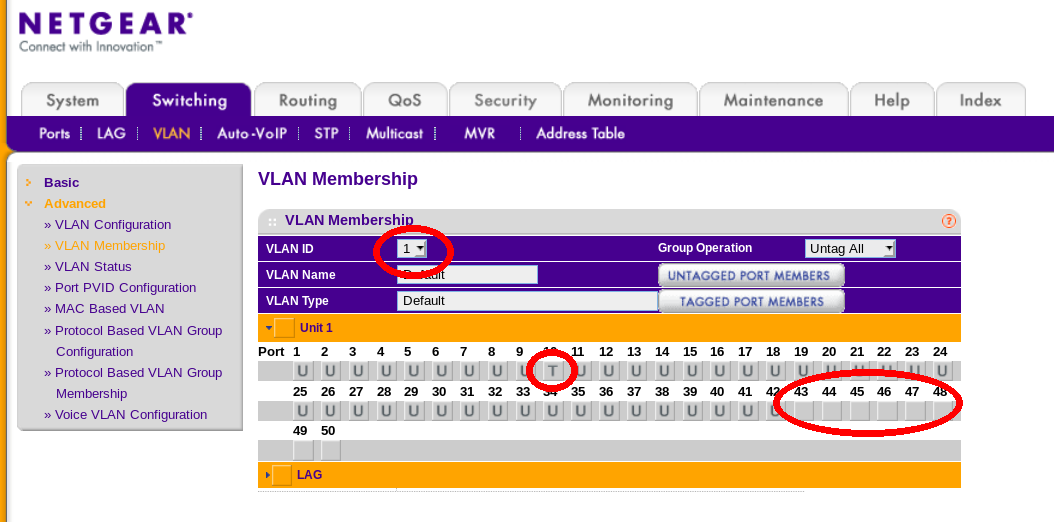Open the VLAN ID dropdown
Viewport: 1054px width, 522px height.
pyautogui.click(x=412, y=249)
